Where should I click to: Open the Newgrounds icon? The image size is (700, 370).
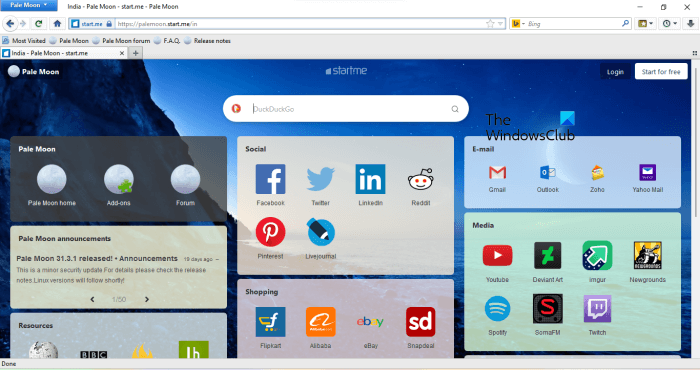point(647,256)
